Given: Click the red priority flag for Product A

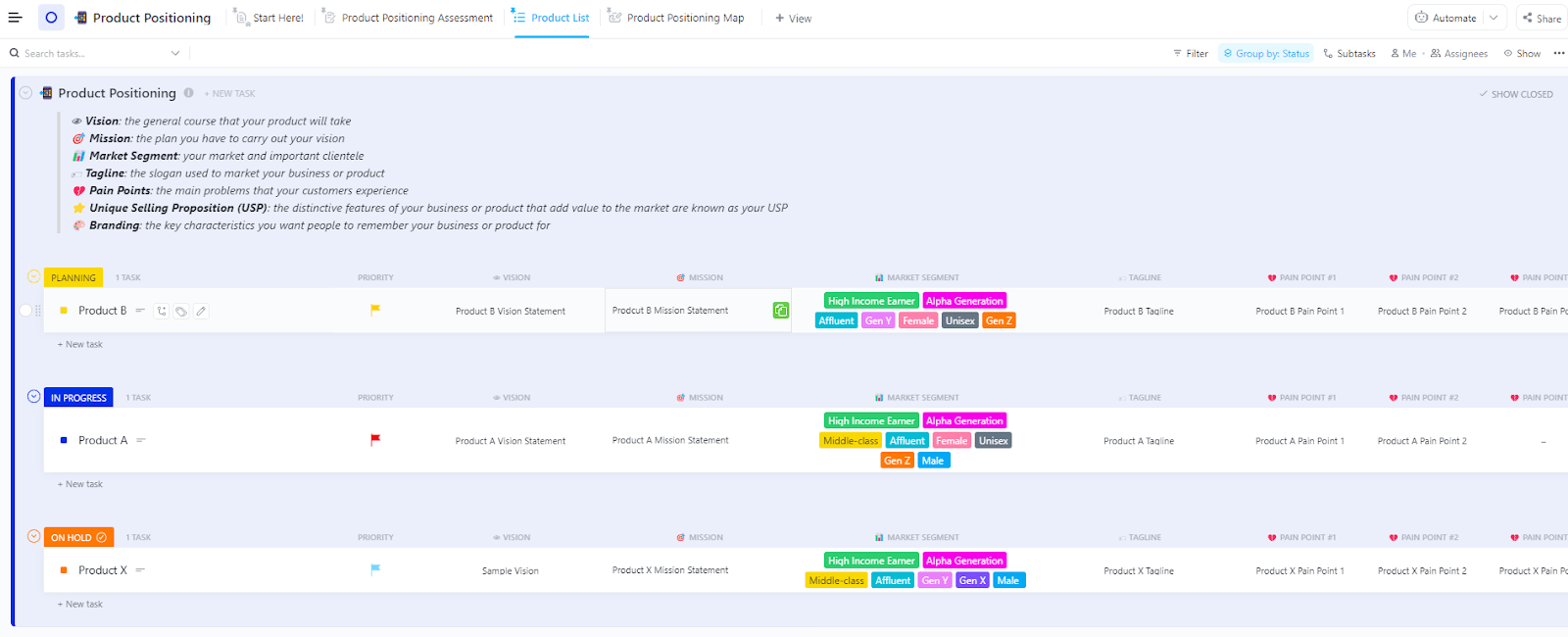Looking at the screenshot, I should [375, 440].
